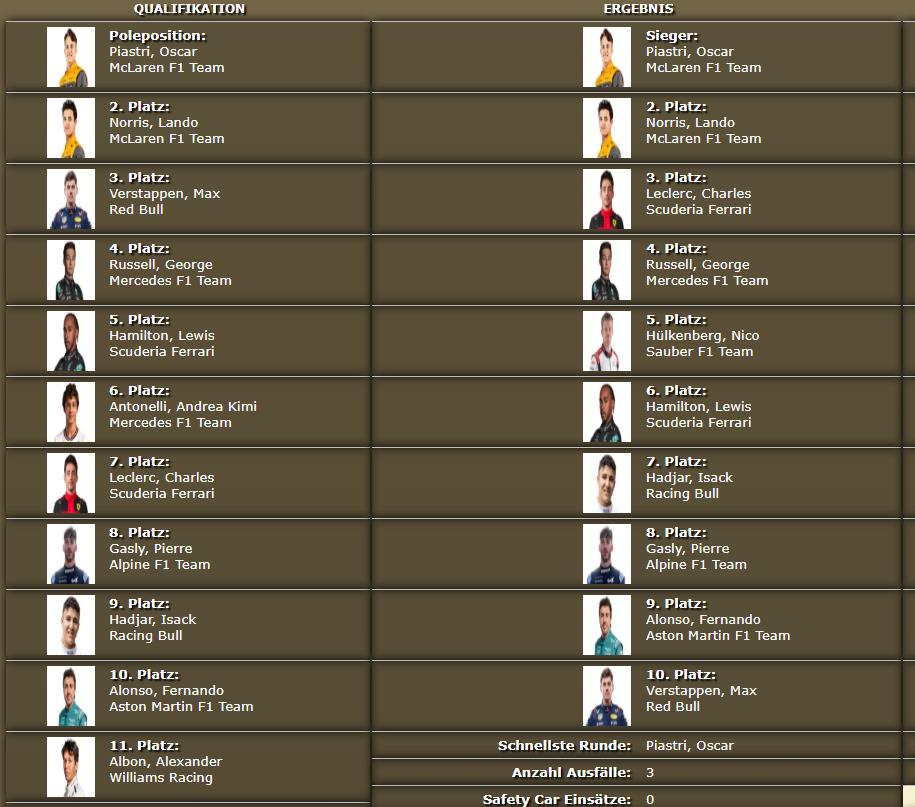Click 'Albon, Alexander' name
Screen dimensions: 915x807
(x=166, y=762)
